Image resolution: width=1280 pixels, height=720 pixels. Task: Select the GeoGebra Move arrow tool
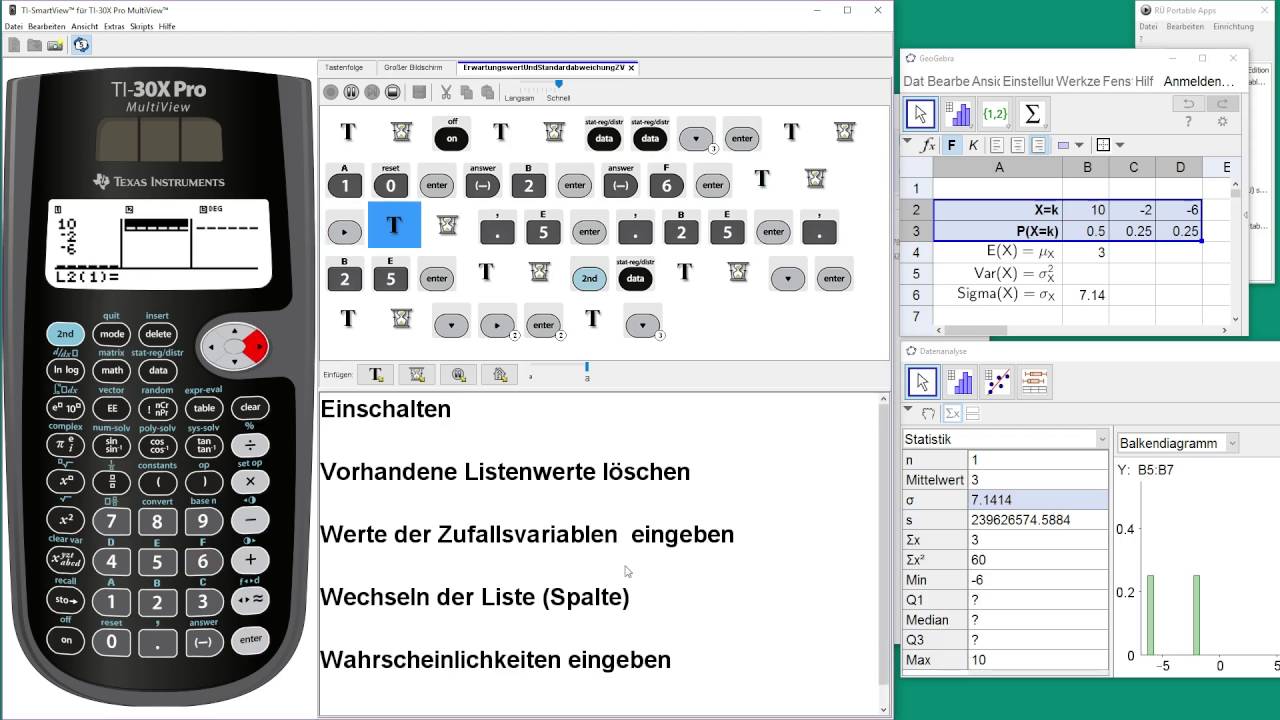922,114
